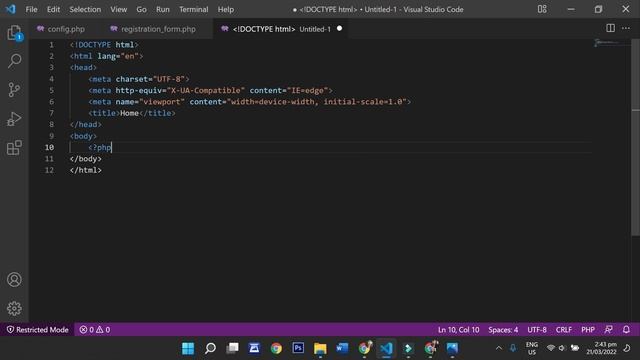640x360 pixels.
Task: Click line number 10 in the gutter
Action: (x=49, y=147)
